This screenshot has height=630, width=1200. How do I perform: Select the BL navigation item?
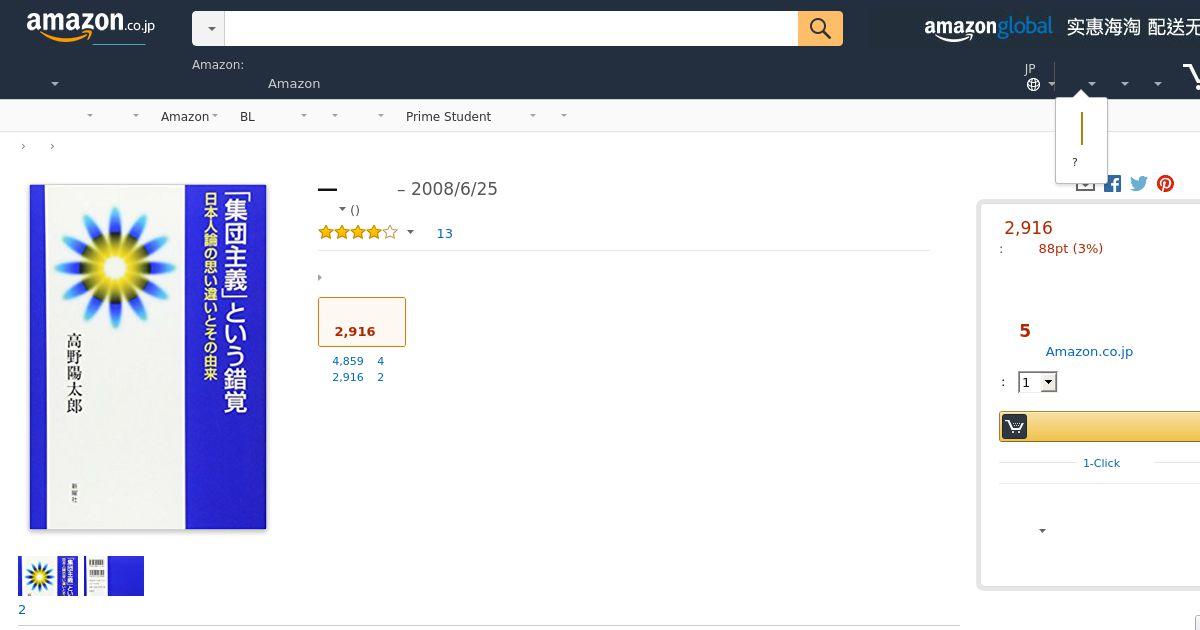(247, 116)
